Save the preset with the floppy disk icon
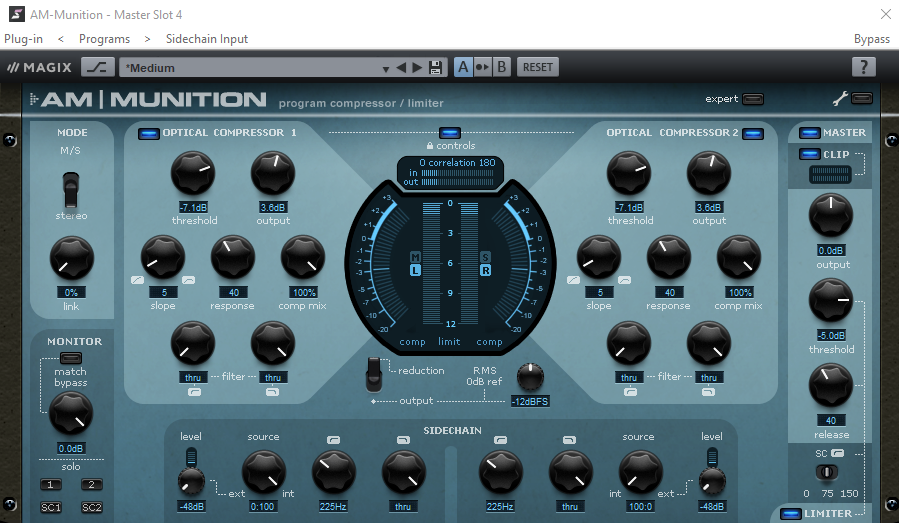This screenshot has height=523, width=899. pyautogui.click(x=435, y=68)
